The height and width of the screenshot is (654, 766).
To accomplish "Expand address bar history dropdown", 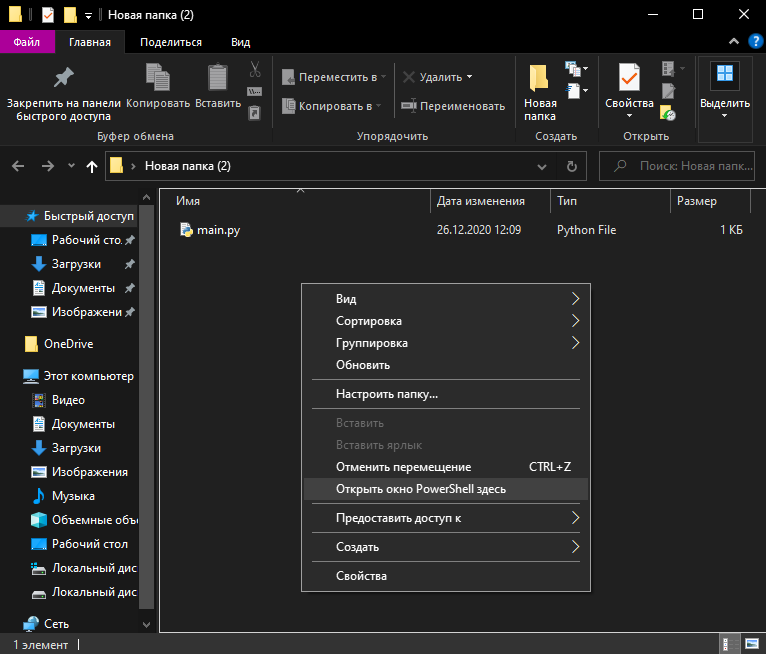I will 542,167.
